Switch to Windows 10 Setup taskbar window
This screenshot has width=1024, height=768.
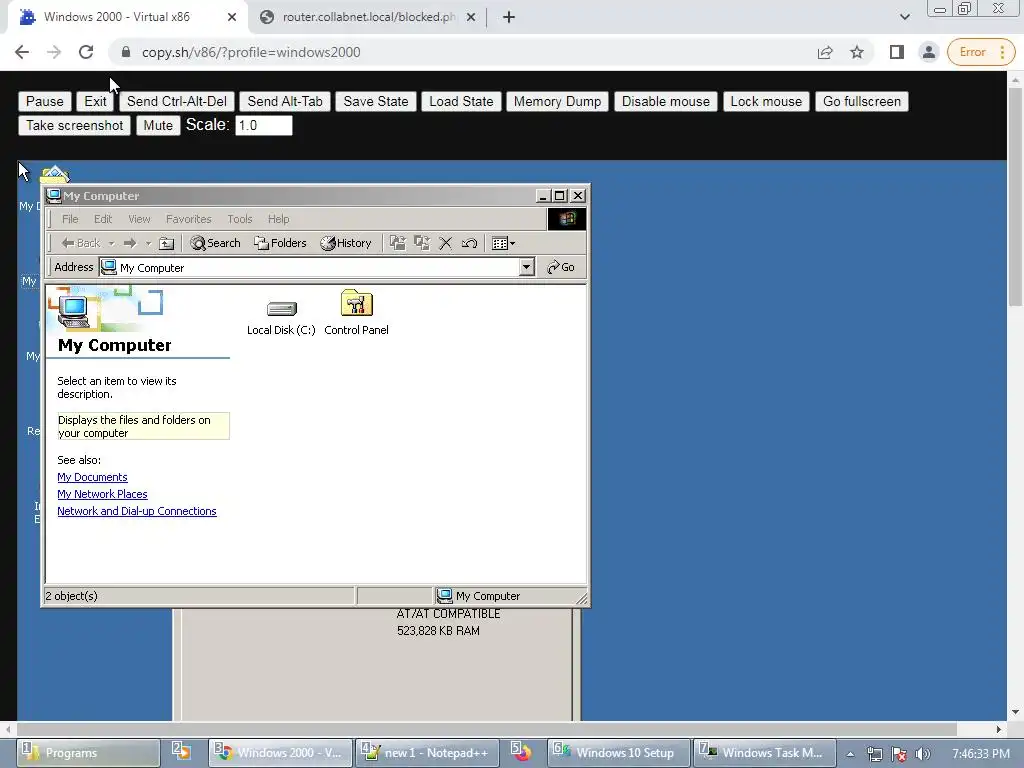coord(619,753)
